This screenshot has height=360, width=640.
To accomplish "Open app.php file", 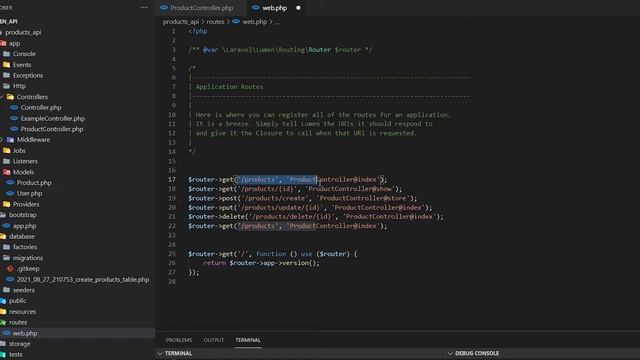I will coord(24,226).
